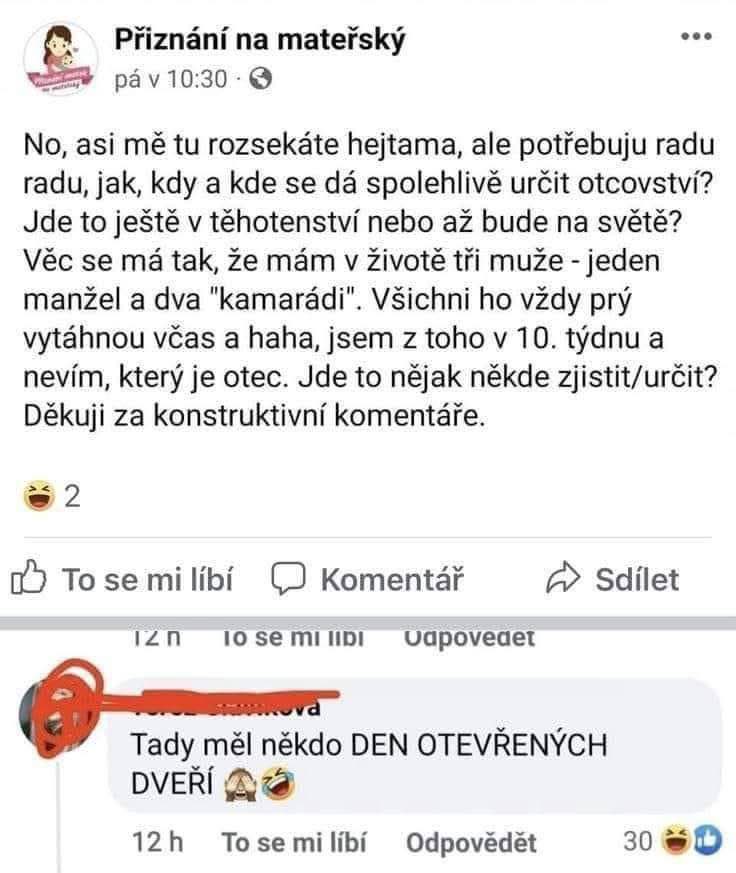
Task: Reply to comment via Odpovědět
Action: tap(471, 843)
